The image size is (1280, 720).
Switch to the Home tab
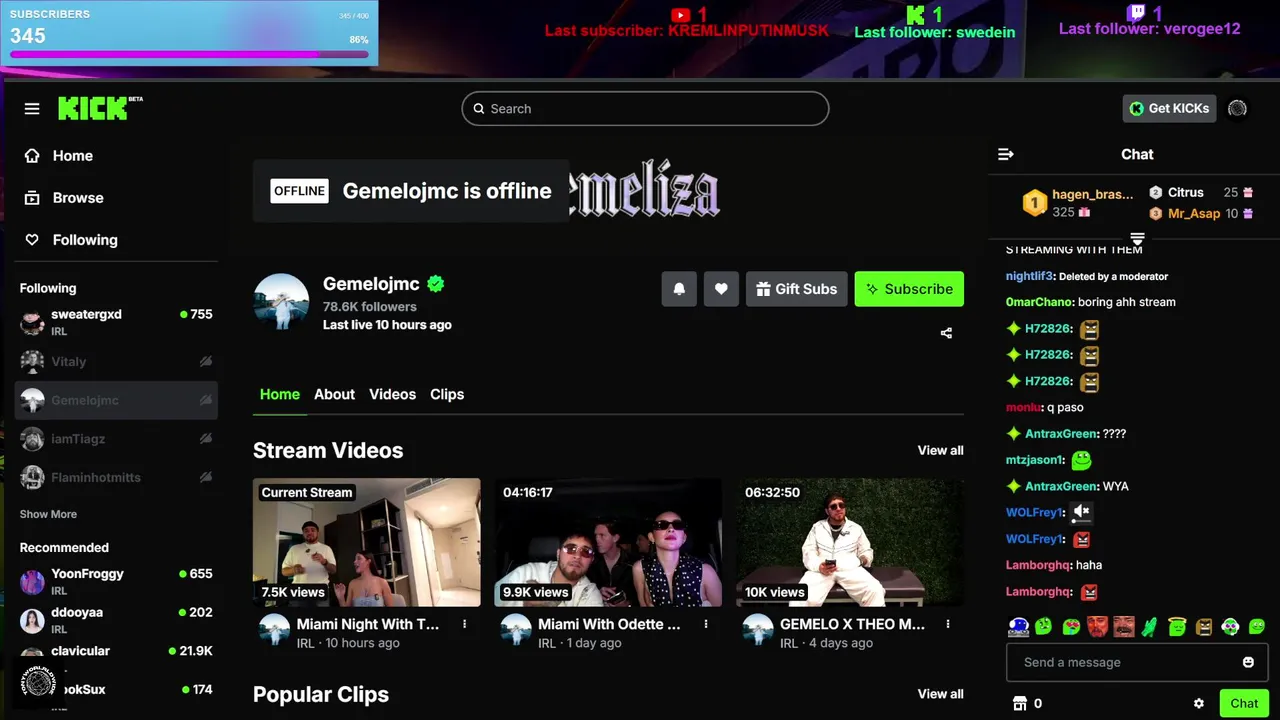pos(280,394)
